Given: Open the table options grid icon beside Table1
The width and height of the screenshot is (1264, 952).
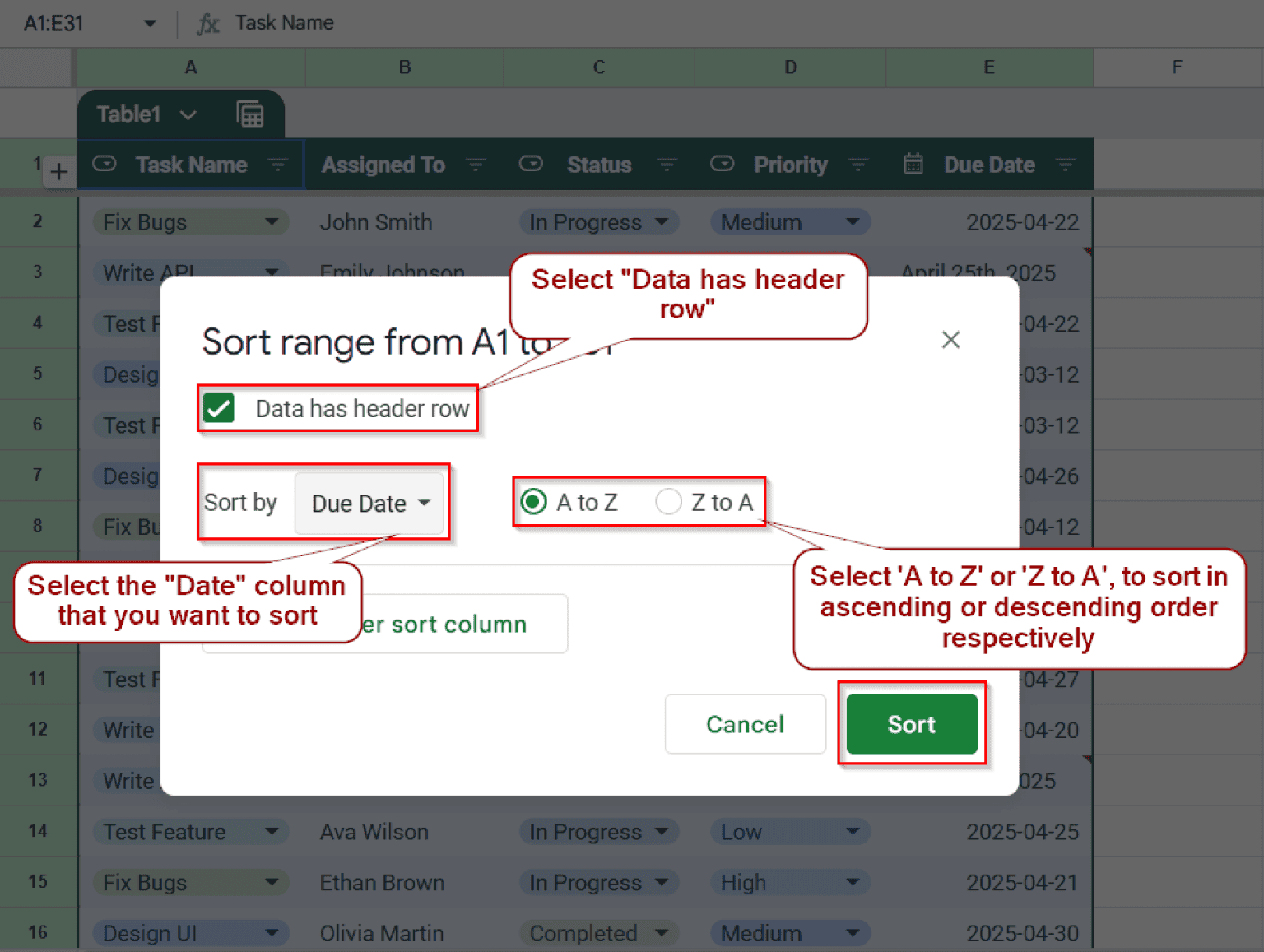Looking at the screenshot, I should pyautogui.click(x=249, y=114).
